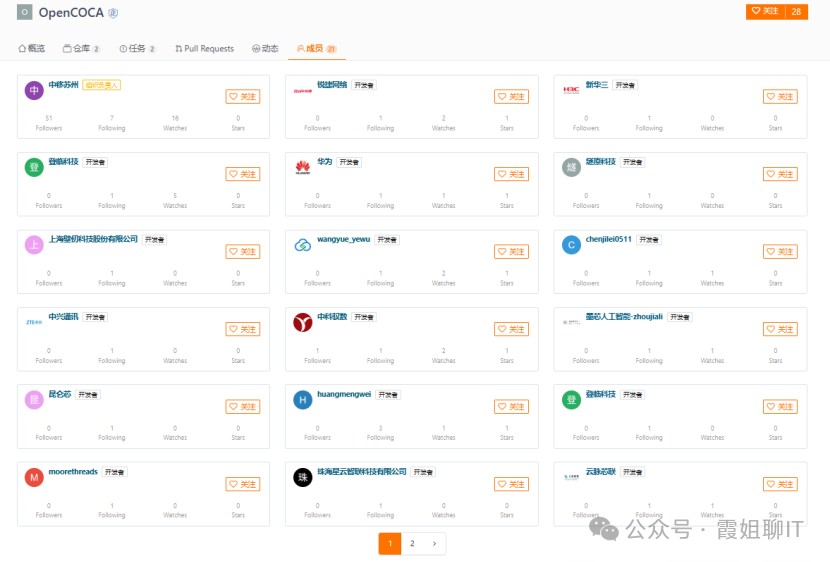Follow chenjilei0511 with its 关注 button
Screen dimensions: 830x562
point(780,252)
